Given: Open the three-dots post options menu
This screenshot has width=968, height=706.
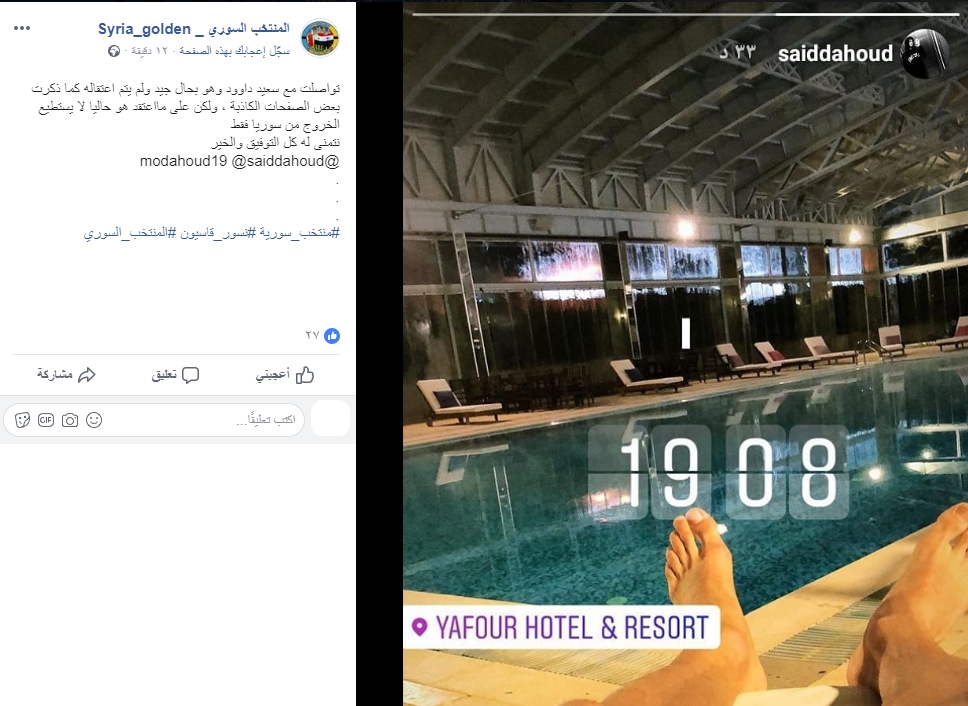Looking at the screenshot, I should tap(22, 28).
